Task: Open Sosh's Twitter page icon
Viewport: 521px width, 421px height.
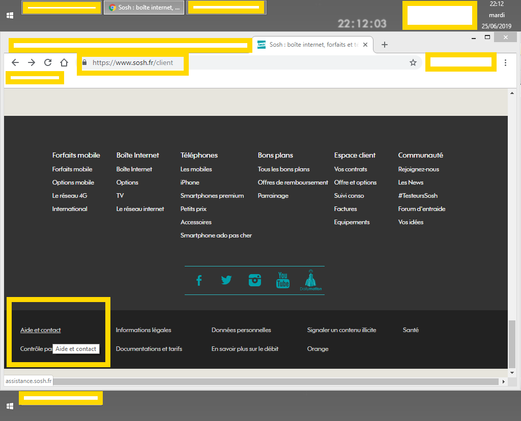Action: (x=226, y=280)
